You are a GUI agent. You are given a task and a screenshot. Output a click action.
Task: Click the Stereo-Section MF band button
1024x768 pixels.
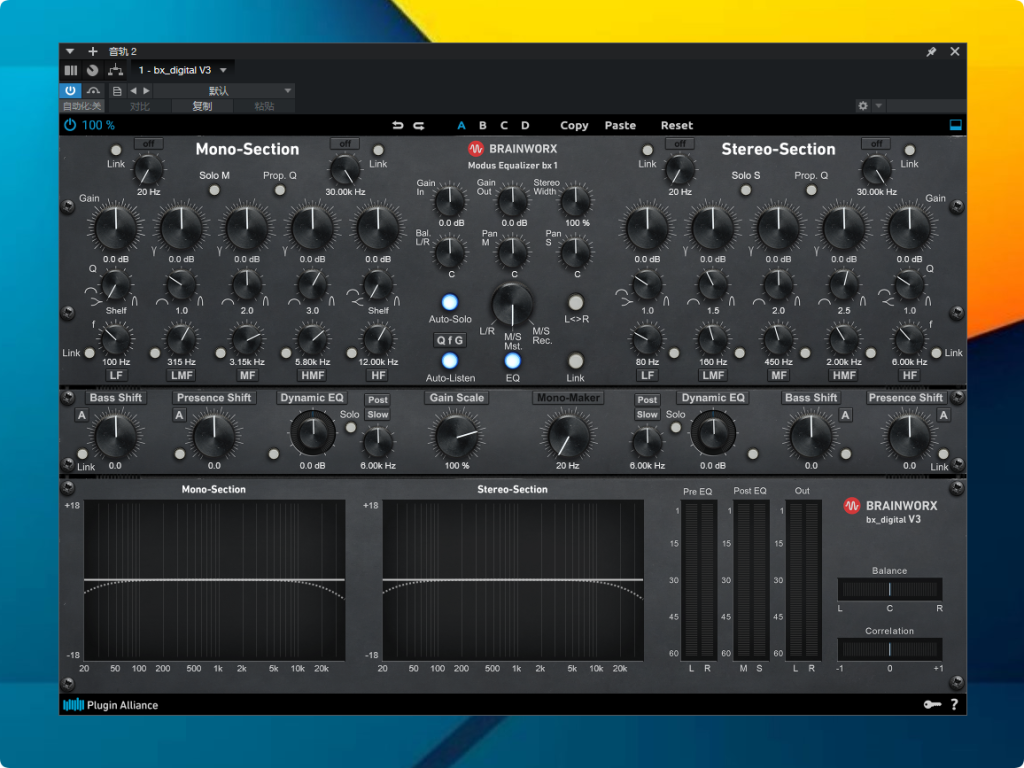coord(778,376)
